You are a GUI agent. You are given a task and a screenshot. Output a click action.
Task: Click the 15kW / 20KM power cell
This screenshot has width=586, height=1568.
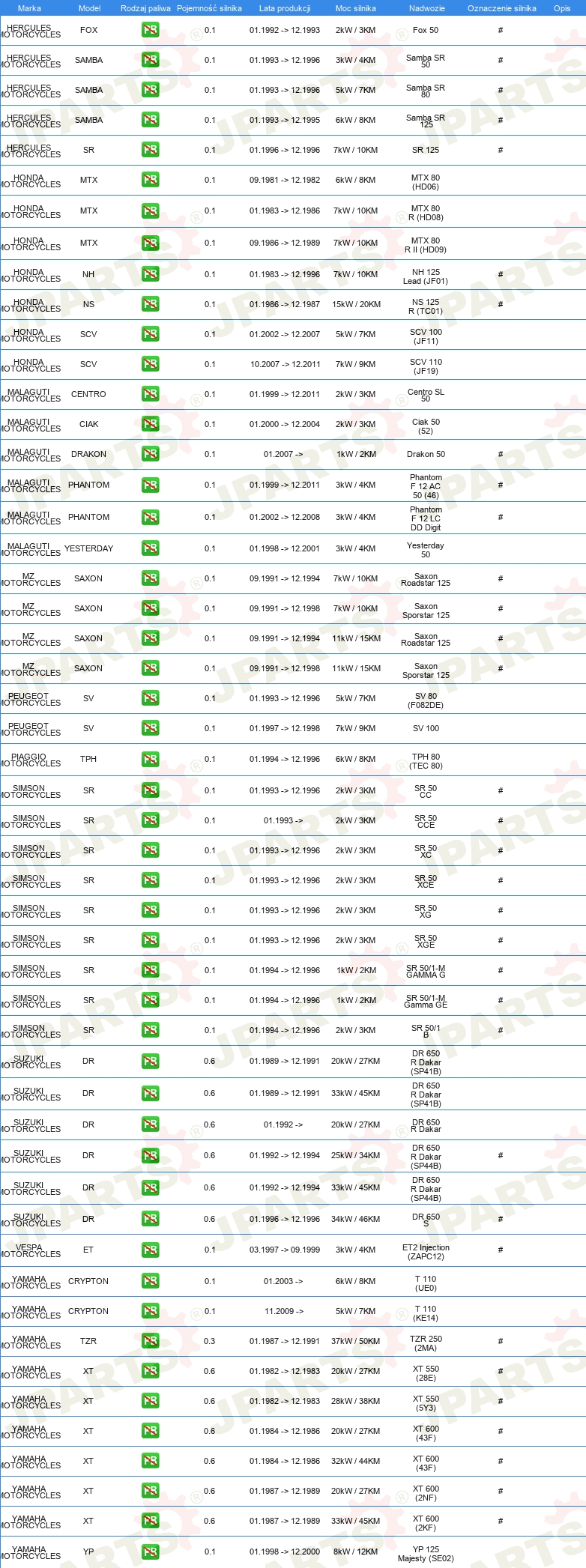click(x=356, y=304)
